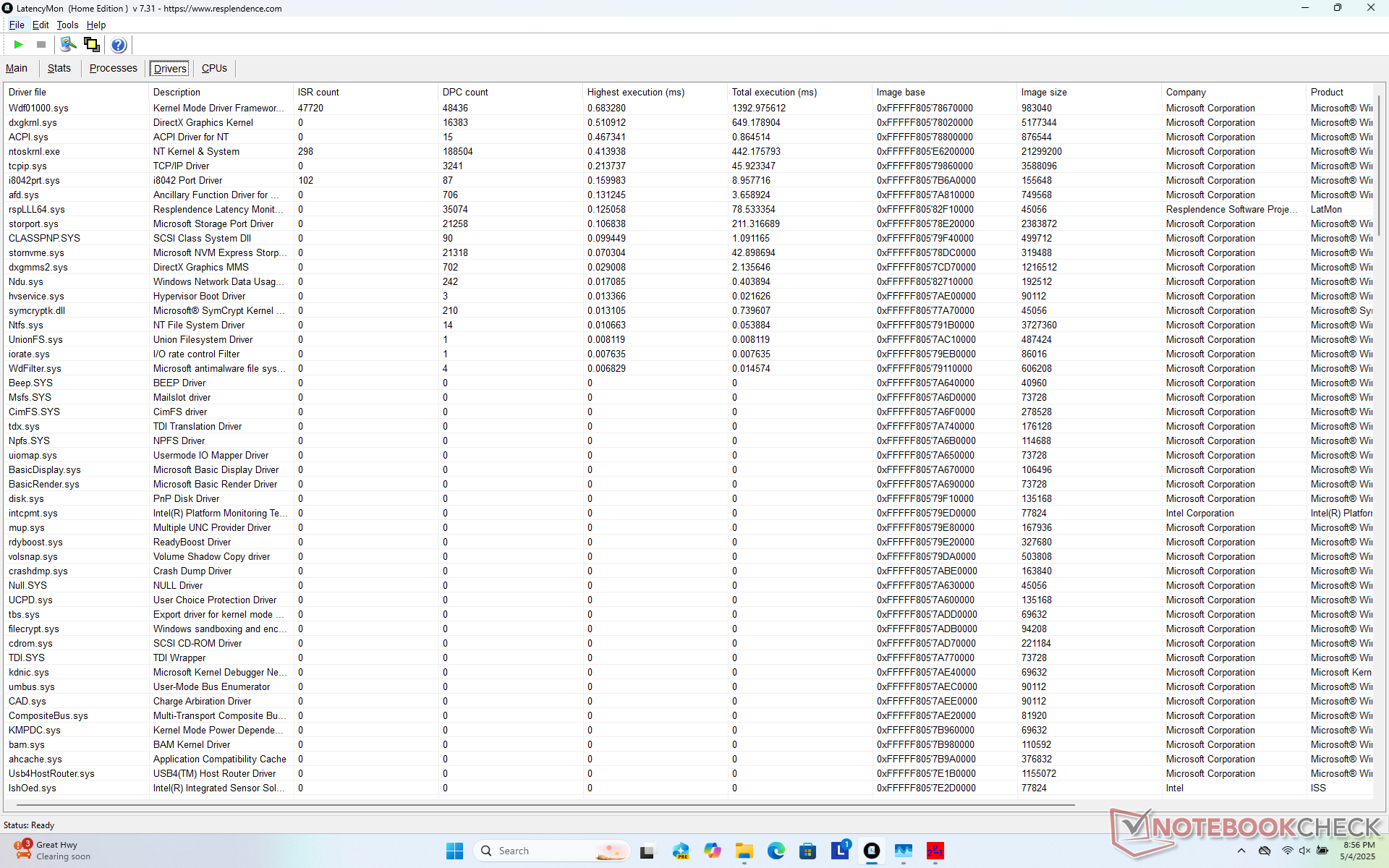Sort by ISR count column header

[366, 92]
